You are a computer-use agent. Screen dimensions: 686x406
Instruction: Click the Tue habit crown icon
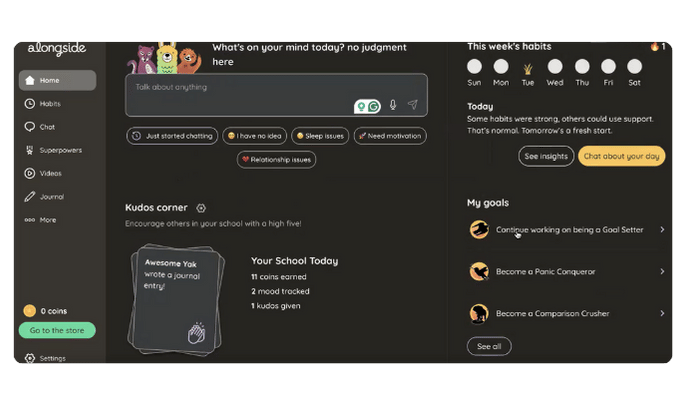[x=528, y=68]
